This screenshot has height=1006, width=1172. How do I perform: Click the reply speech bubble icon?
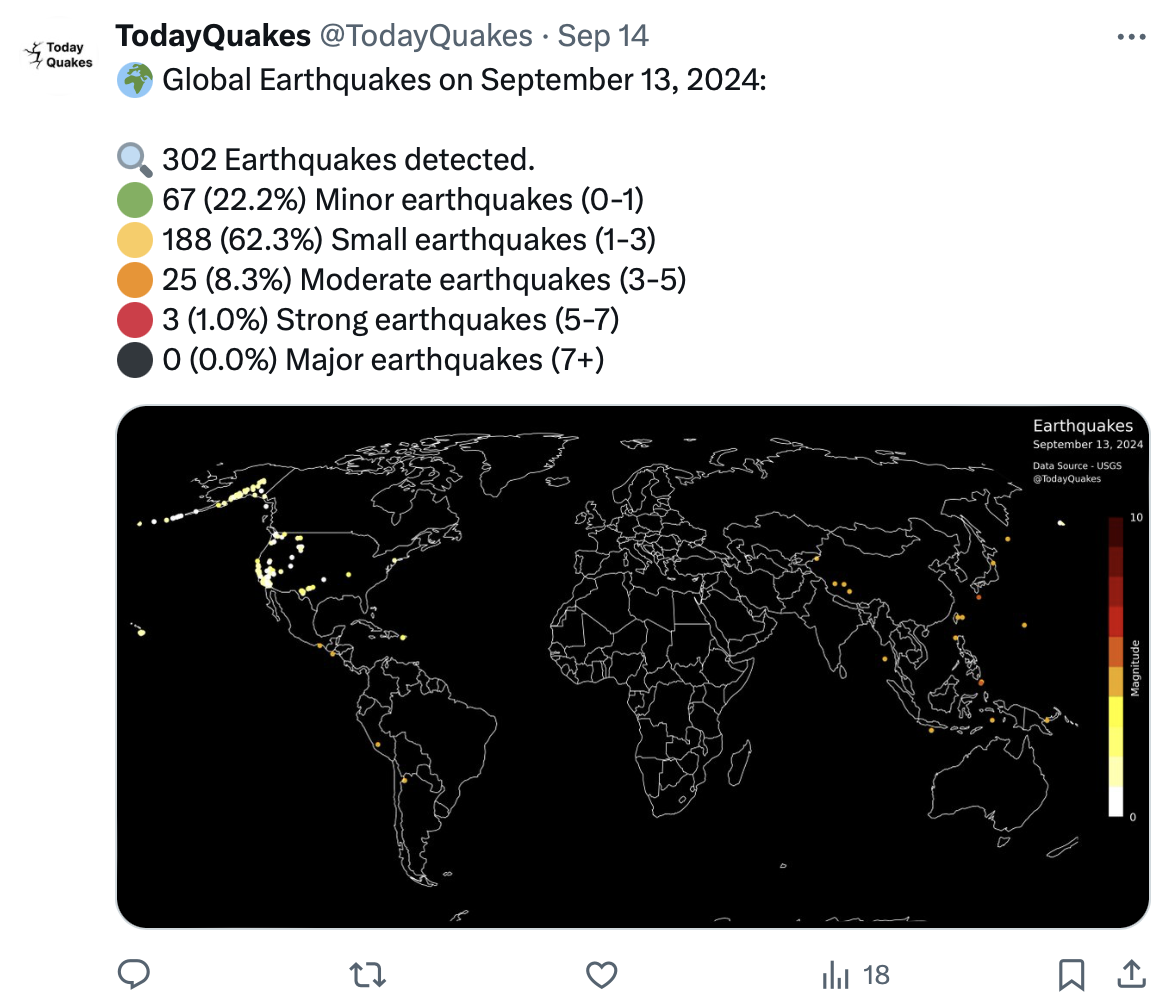click(x=134, y=973)
